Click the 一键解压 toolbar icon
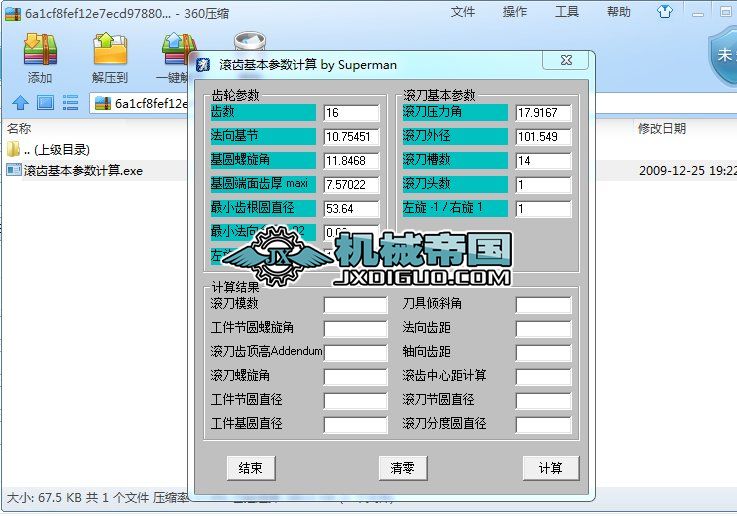 (x=178, y=50)
